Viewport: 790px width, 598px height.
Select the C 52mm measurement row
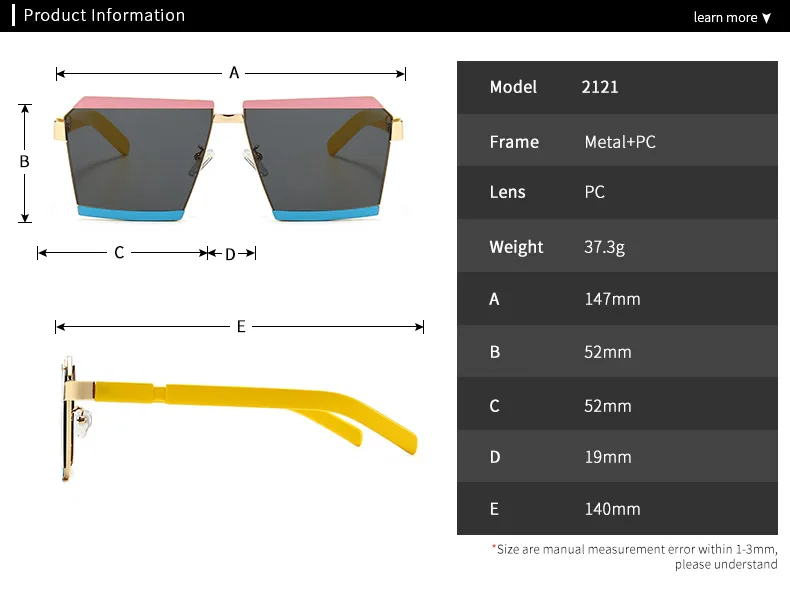click(x=617, y=406)
